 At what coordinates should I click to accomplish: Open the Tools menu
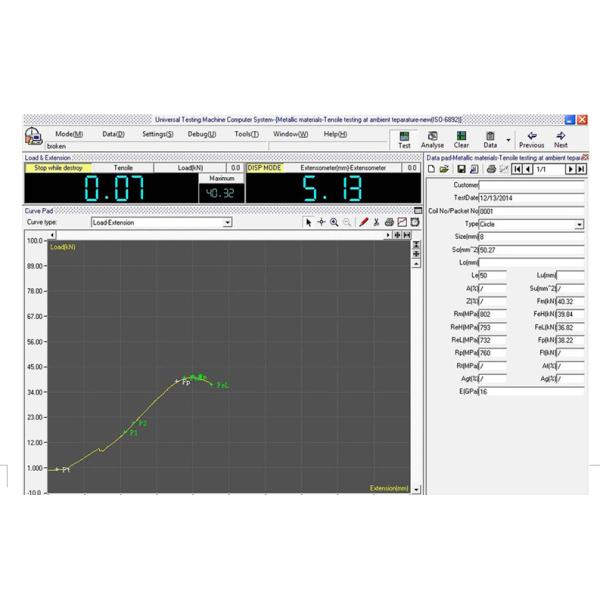click(246, 134)
